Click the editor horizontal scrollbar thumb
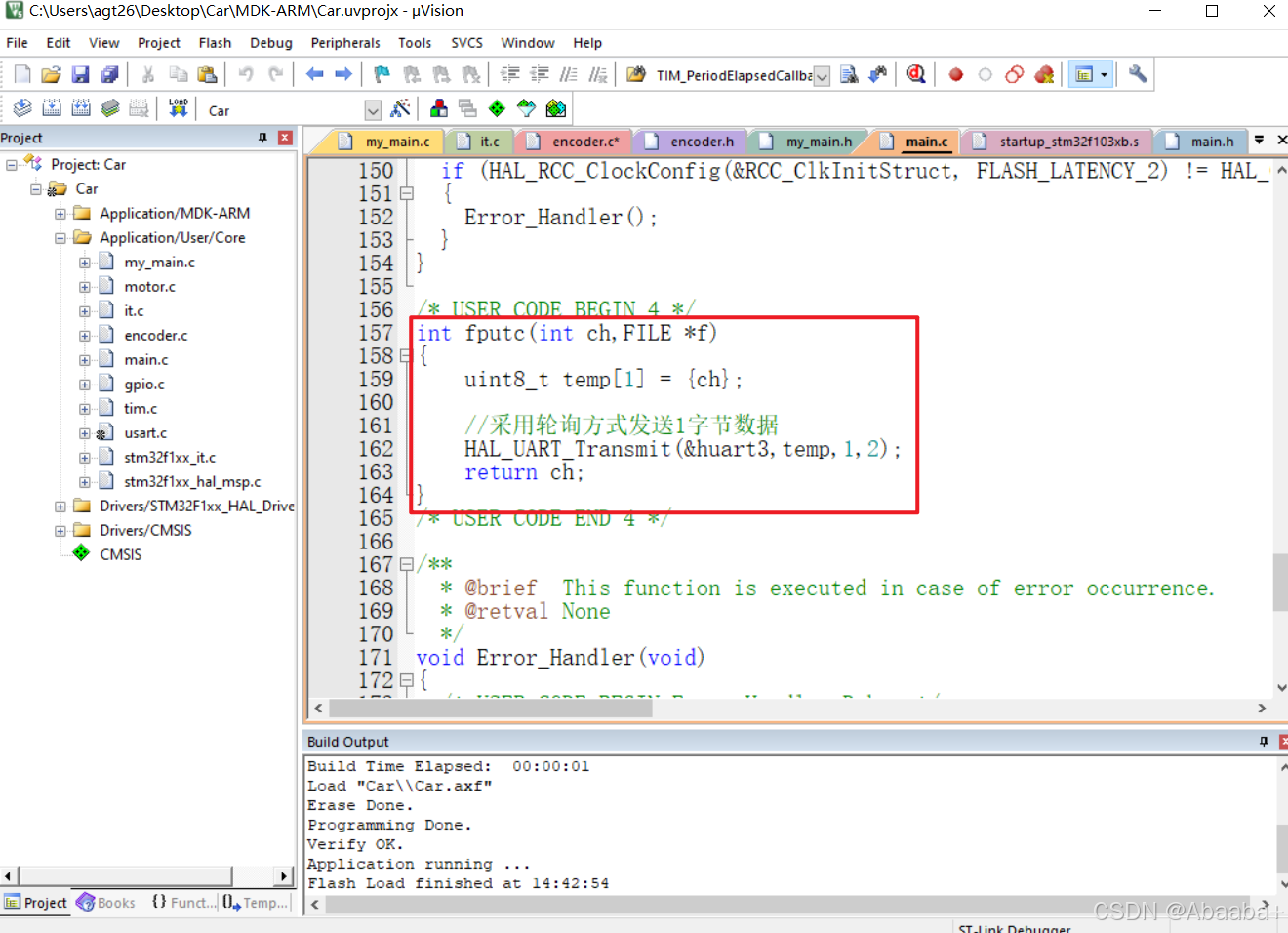The width and height of the screenshot is (1288, 933). pos(490,709)
